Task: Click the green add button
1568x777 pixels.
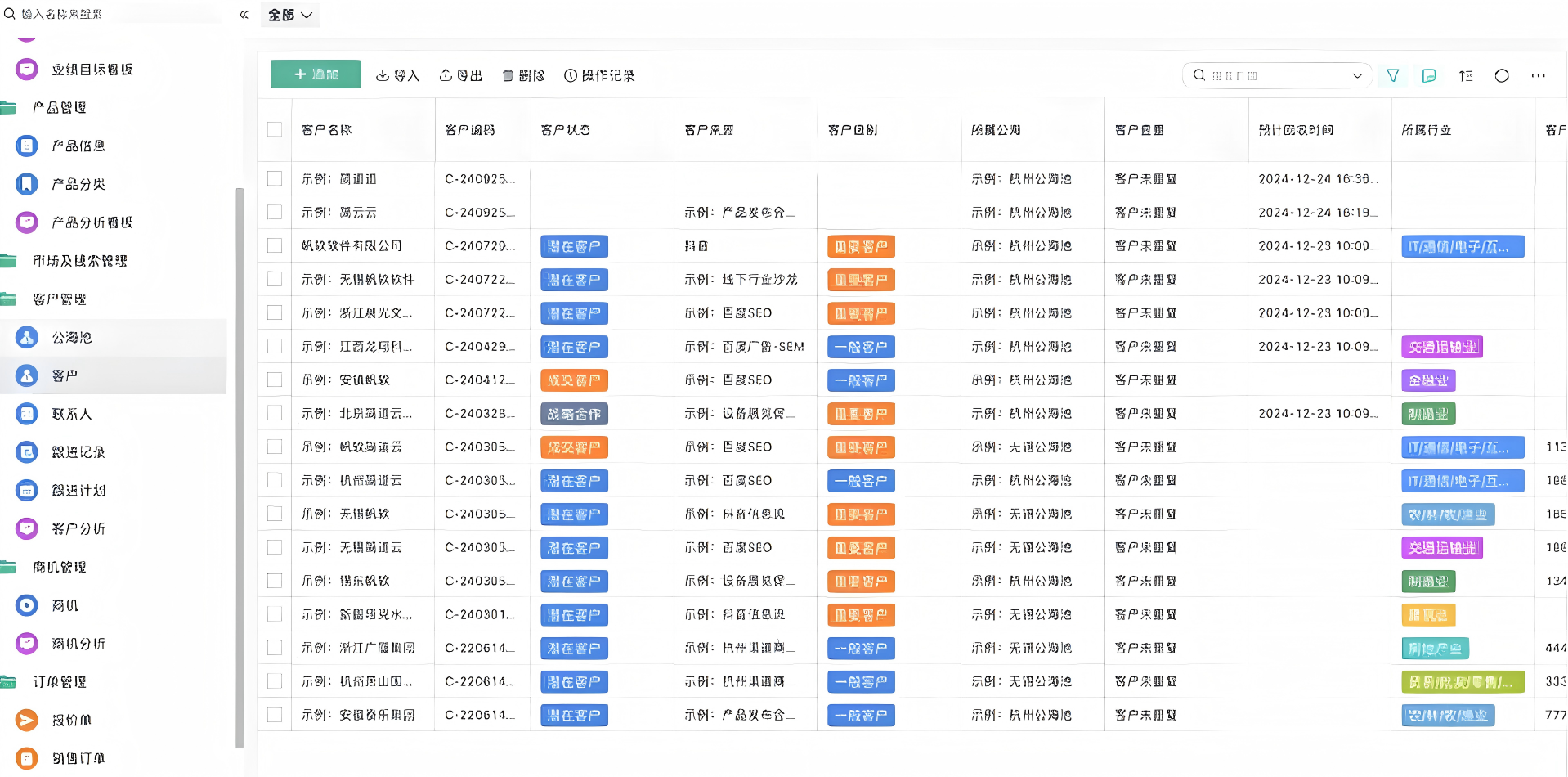Action: (x=316, y=74)
